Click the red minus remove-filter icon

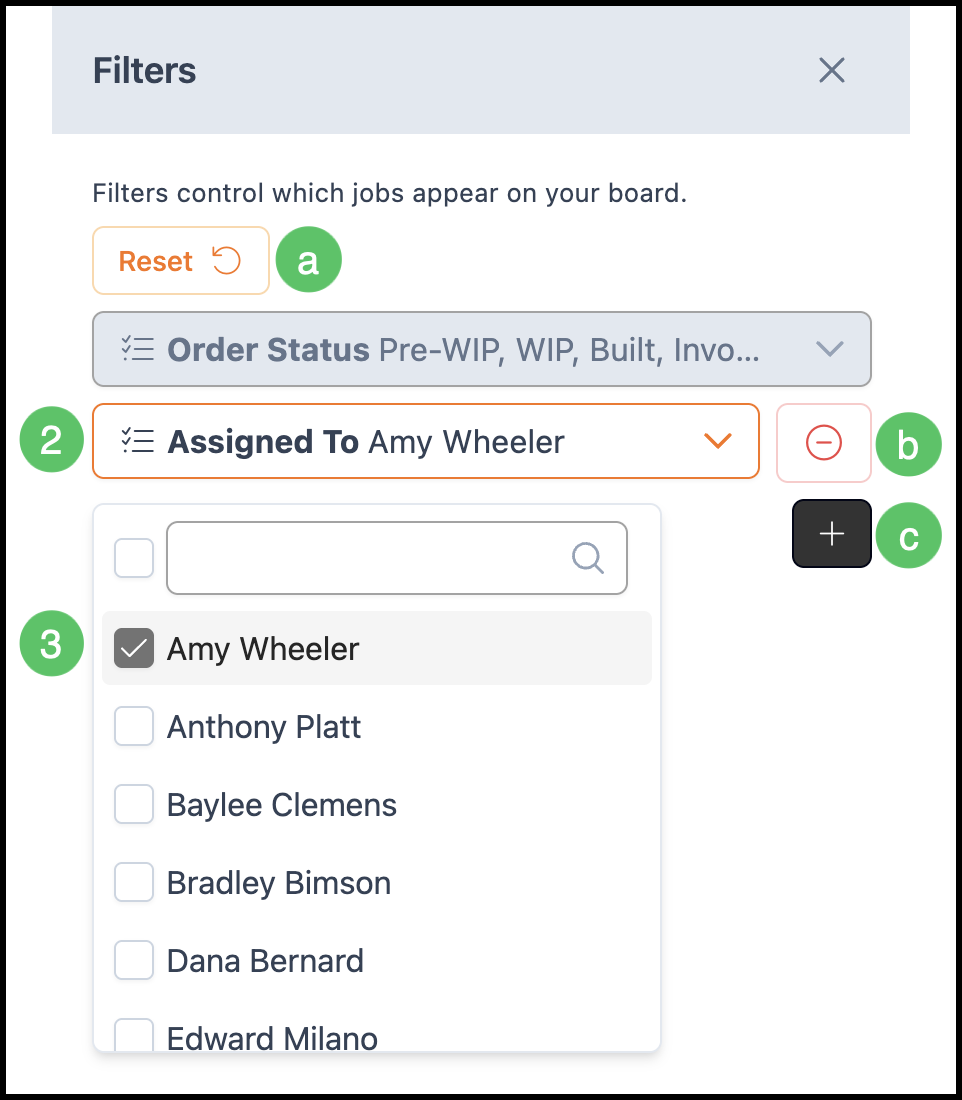[824, 443]
